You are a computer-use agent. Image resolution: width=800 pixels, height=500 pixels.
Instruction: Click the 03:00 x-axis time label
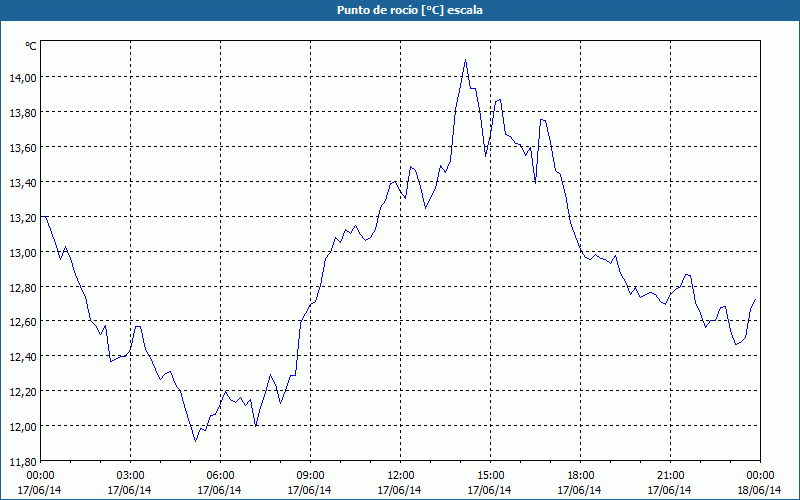130,476
